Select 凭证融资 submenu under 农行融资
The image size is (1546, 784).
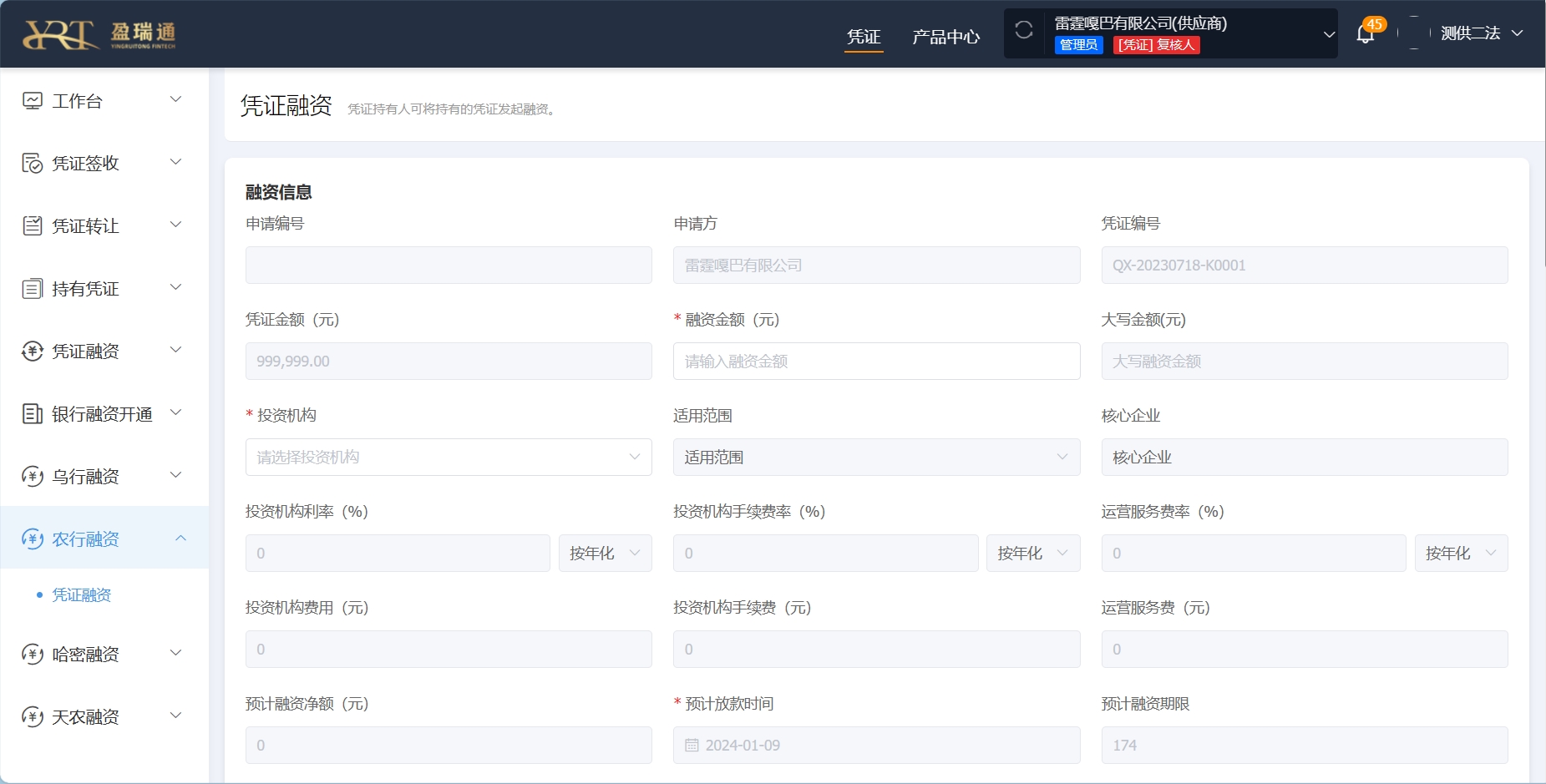82,595
